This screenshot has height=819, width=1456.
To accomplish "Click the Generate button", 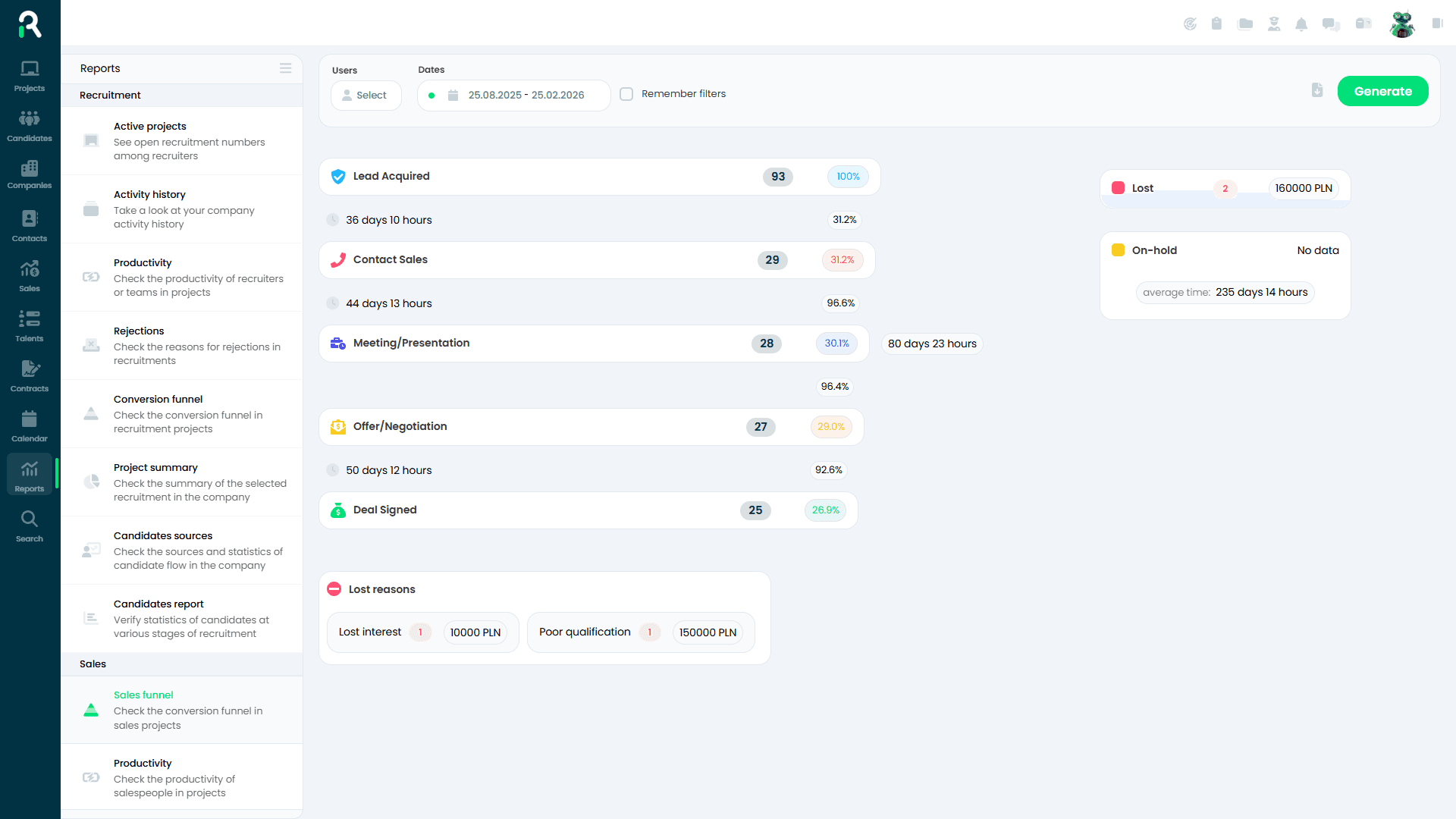I will point(1382,90).
